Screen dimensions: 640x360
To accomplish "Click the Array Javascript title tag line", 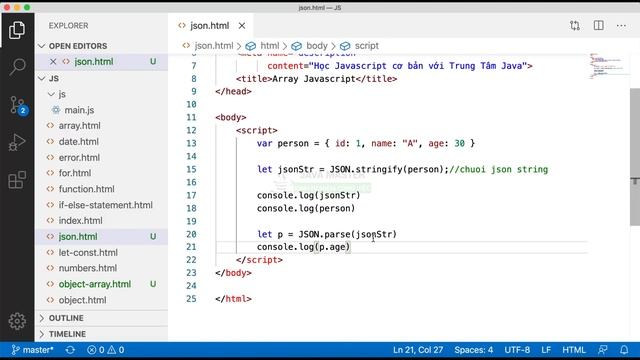I will tap(316, 79).
